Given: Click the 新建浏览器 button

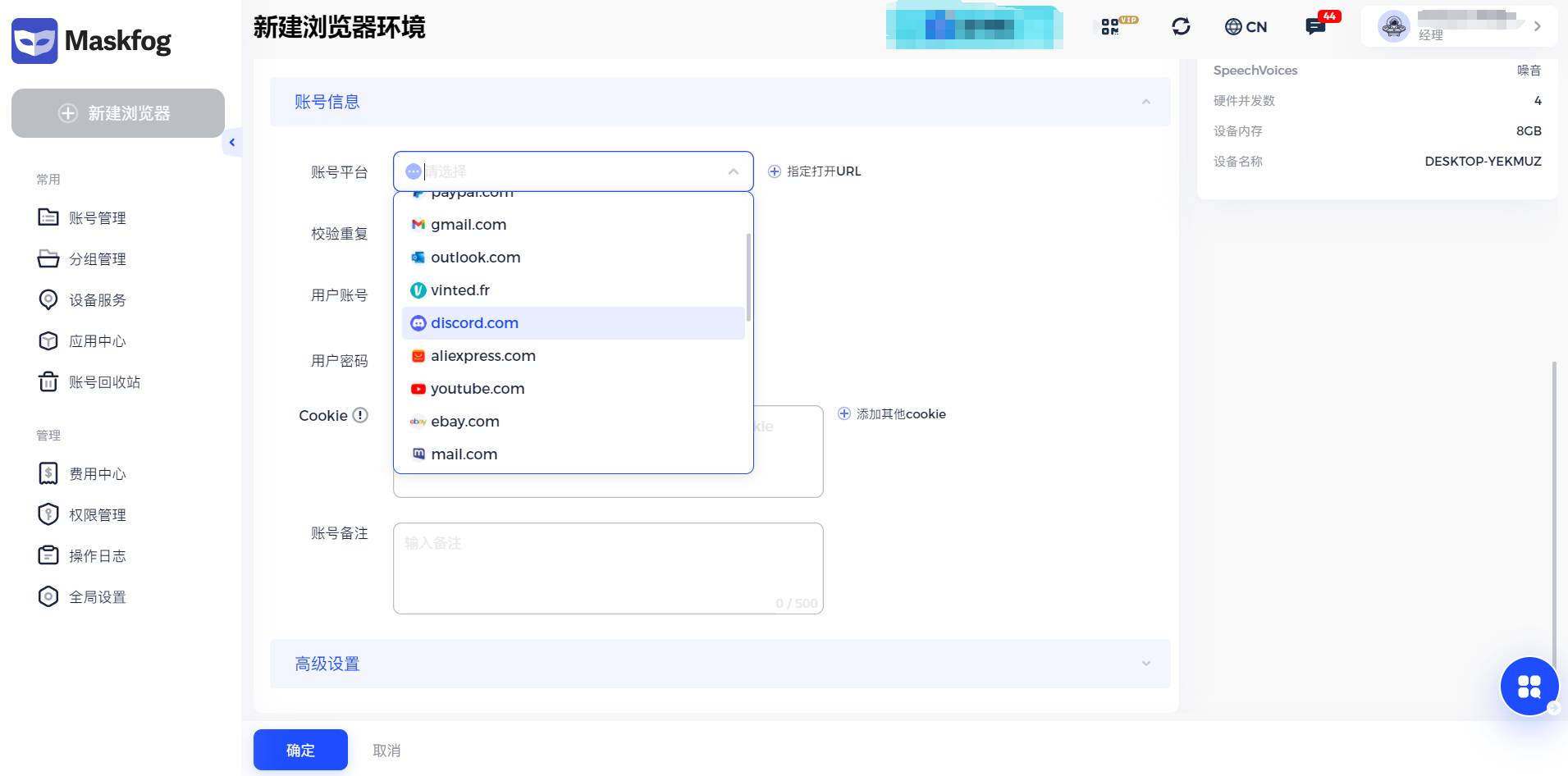Looking at the screenshot, I should click(x=118, y=113).
